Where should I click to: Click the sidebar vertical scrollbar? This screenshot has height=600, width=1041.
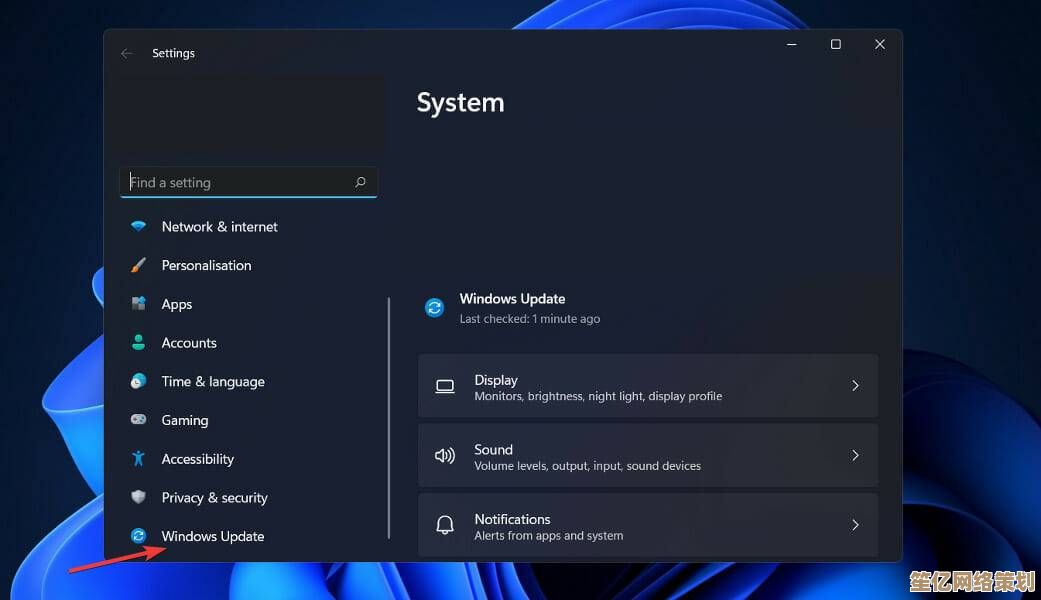pyautogui.click(x=389, y=418)
